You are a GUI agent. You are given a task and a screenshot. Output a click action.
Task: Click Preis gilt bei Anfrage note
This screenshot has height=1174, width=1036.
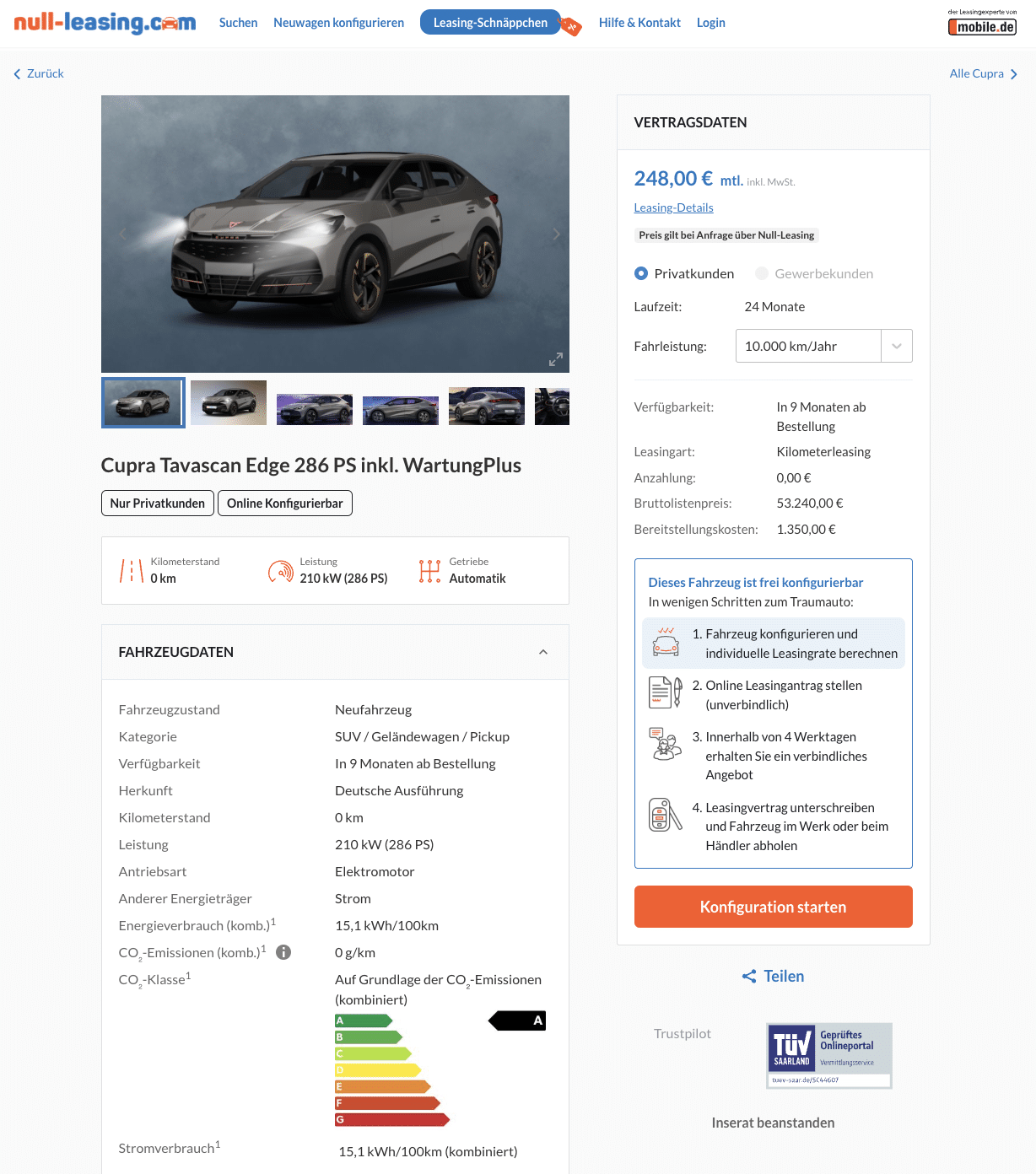pyautogui.click(x=726, y=235)
